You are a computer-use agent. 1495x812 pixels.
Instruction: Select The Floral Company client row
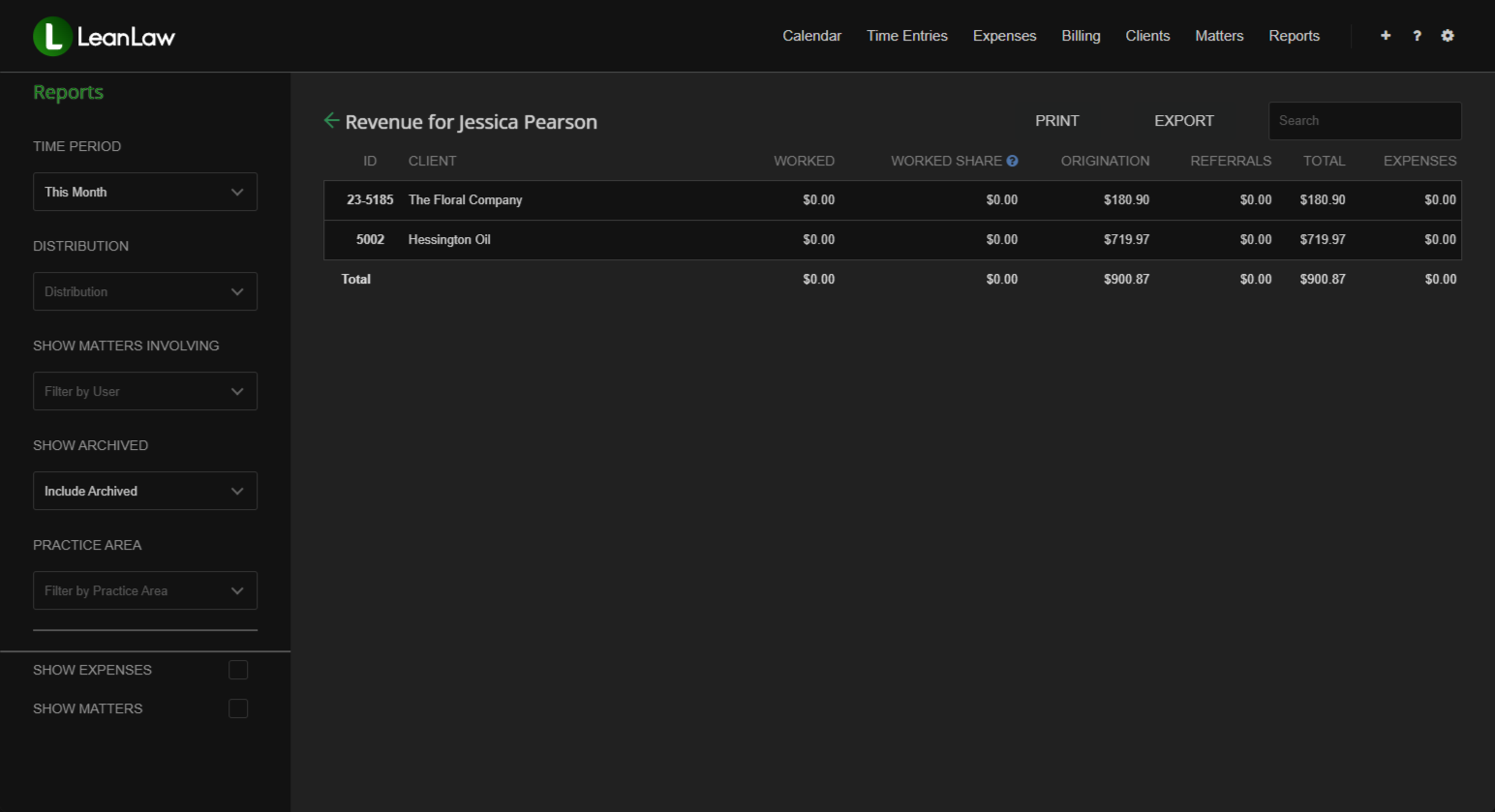point(892,200)
